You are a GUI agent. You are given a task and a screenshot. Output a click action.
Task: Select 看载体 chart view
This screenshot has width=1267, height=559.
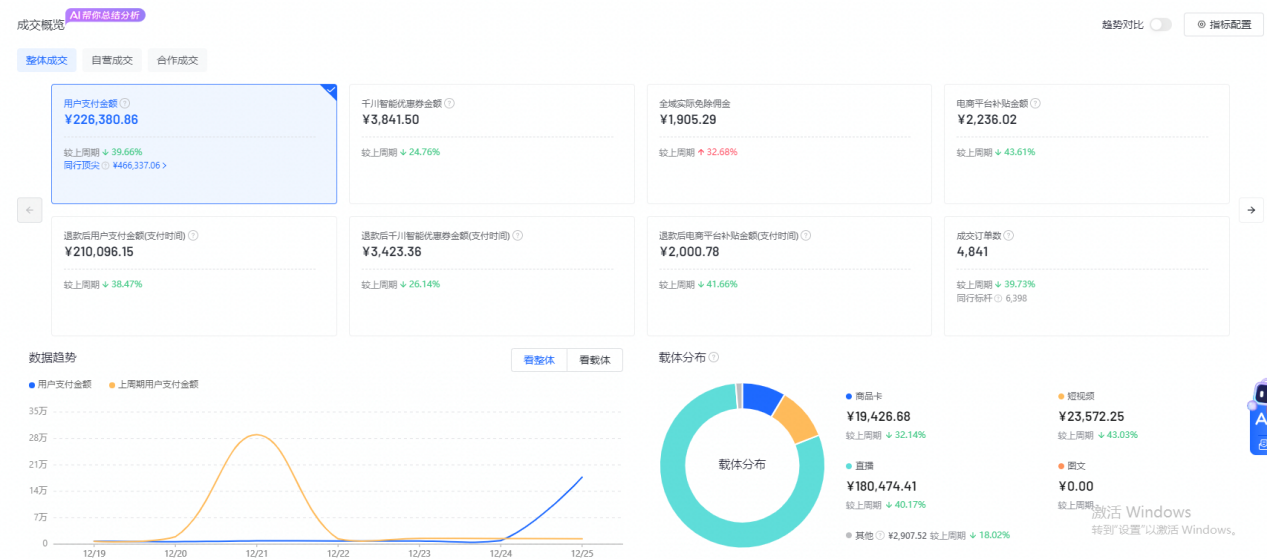pyautogui.click(x=594, y=360)
